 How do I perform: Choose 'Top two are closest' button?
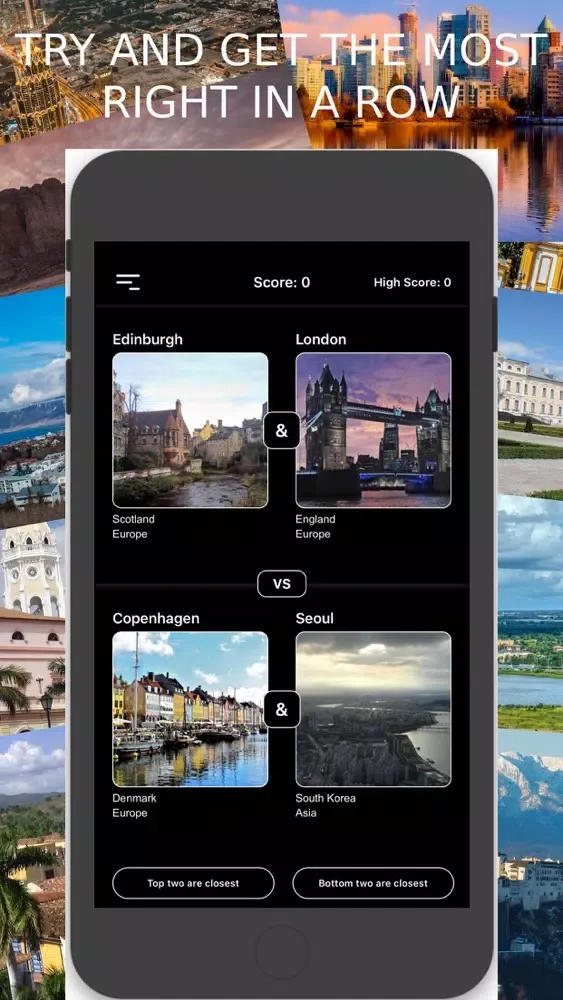click(193, 883)
